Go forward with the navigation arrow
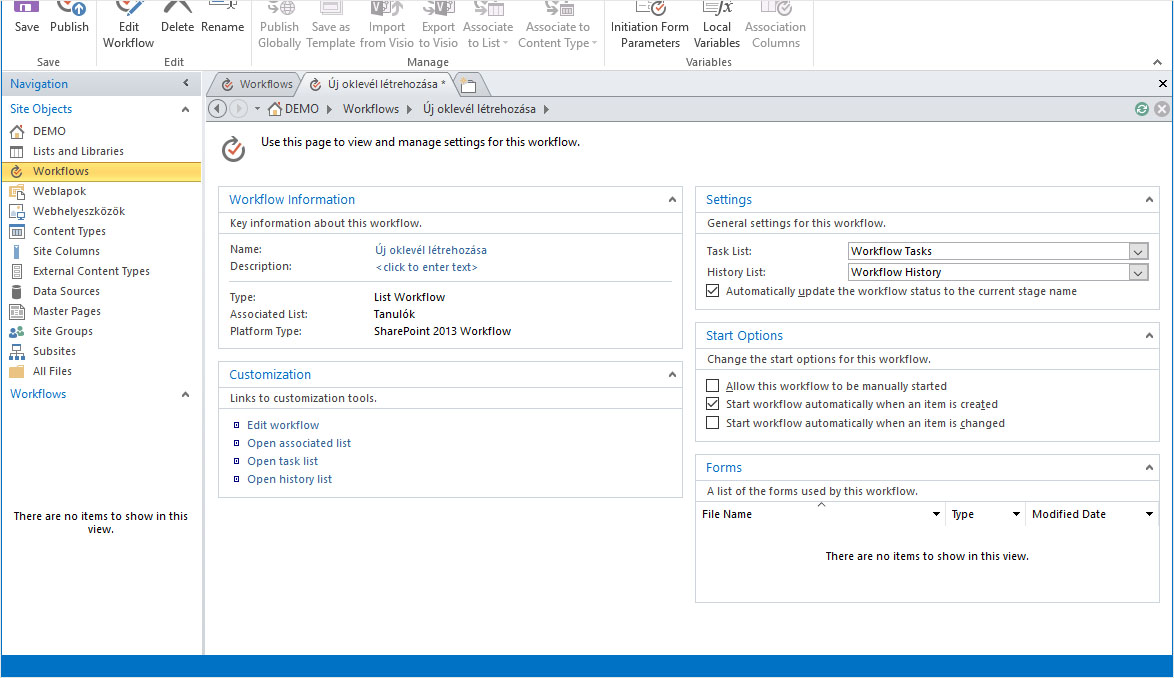 click(238, 109)
